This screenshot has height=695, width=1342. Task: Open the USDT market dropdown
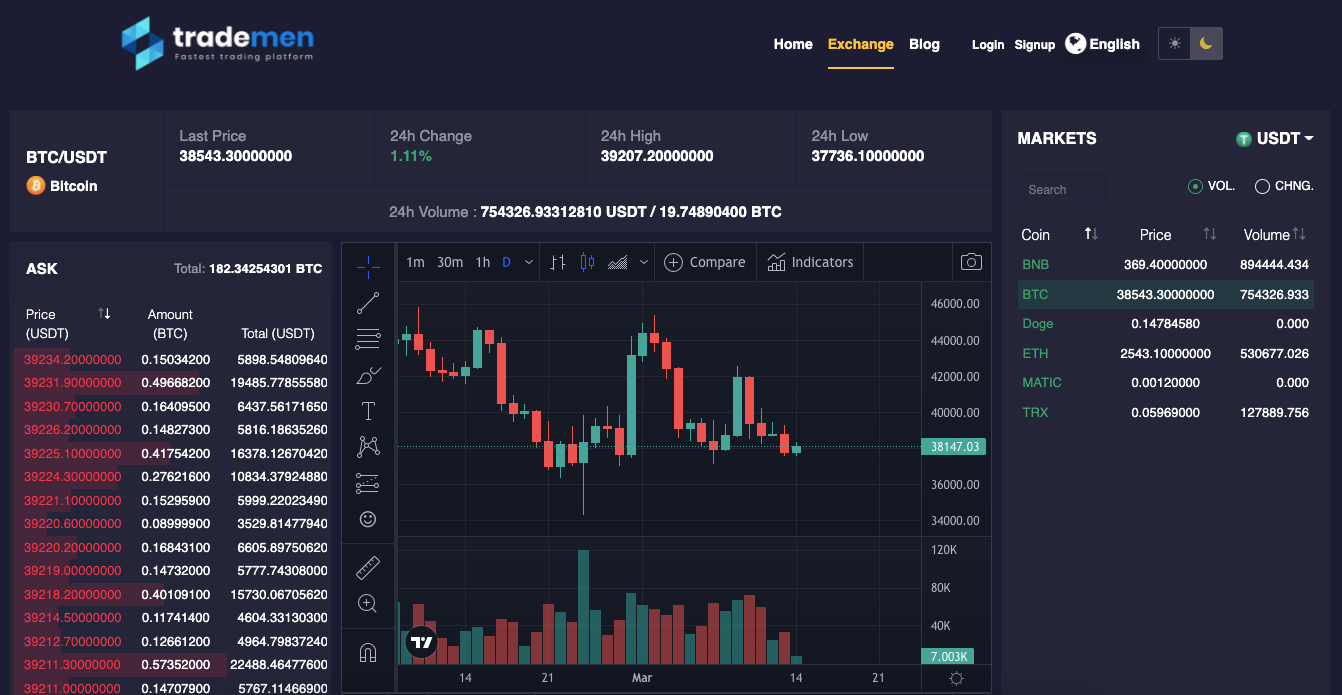click(x=1275, y=139)
